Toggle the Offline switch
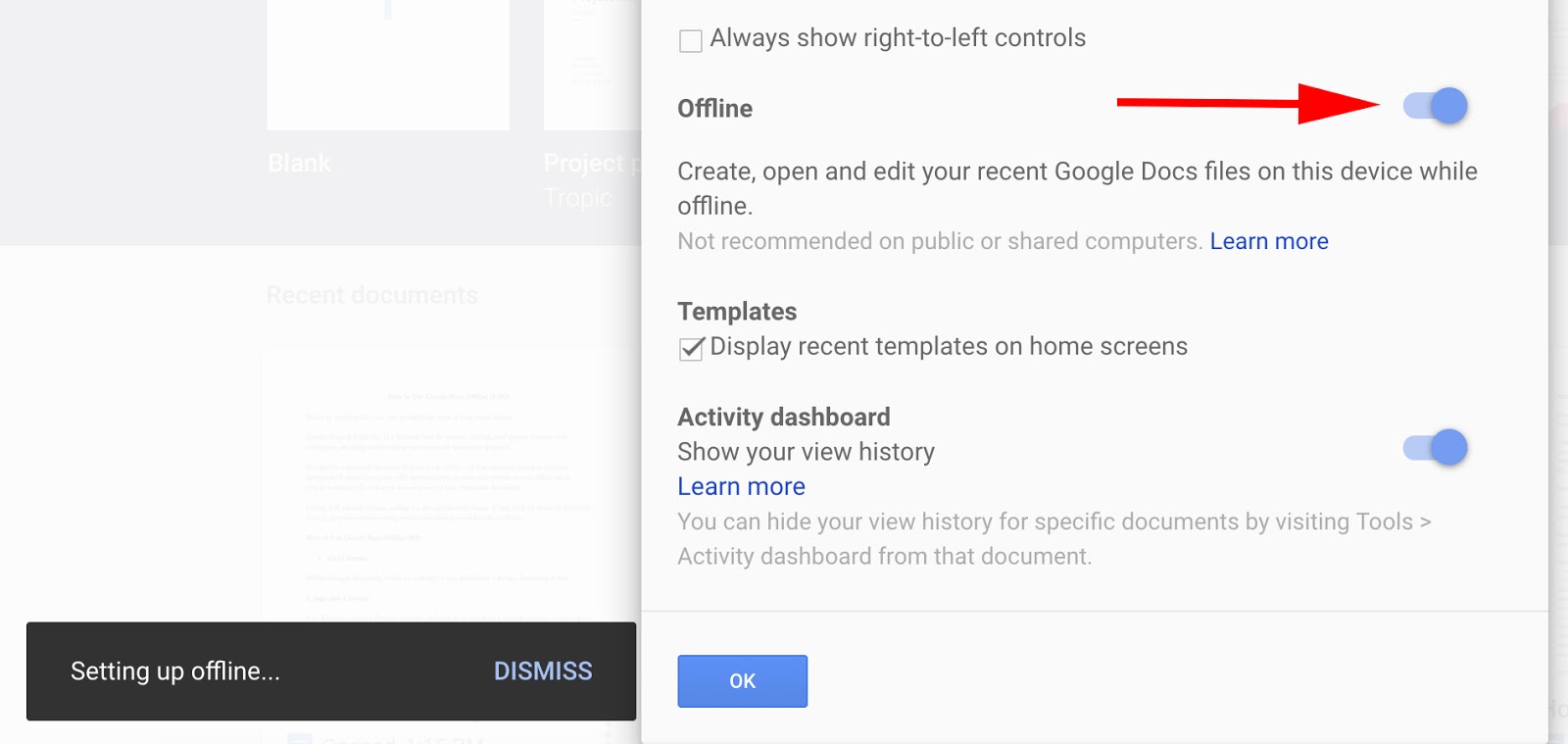The width and height of the screenshot is (1568, 744). 1436,106
